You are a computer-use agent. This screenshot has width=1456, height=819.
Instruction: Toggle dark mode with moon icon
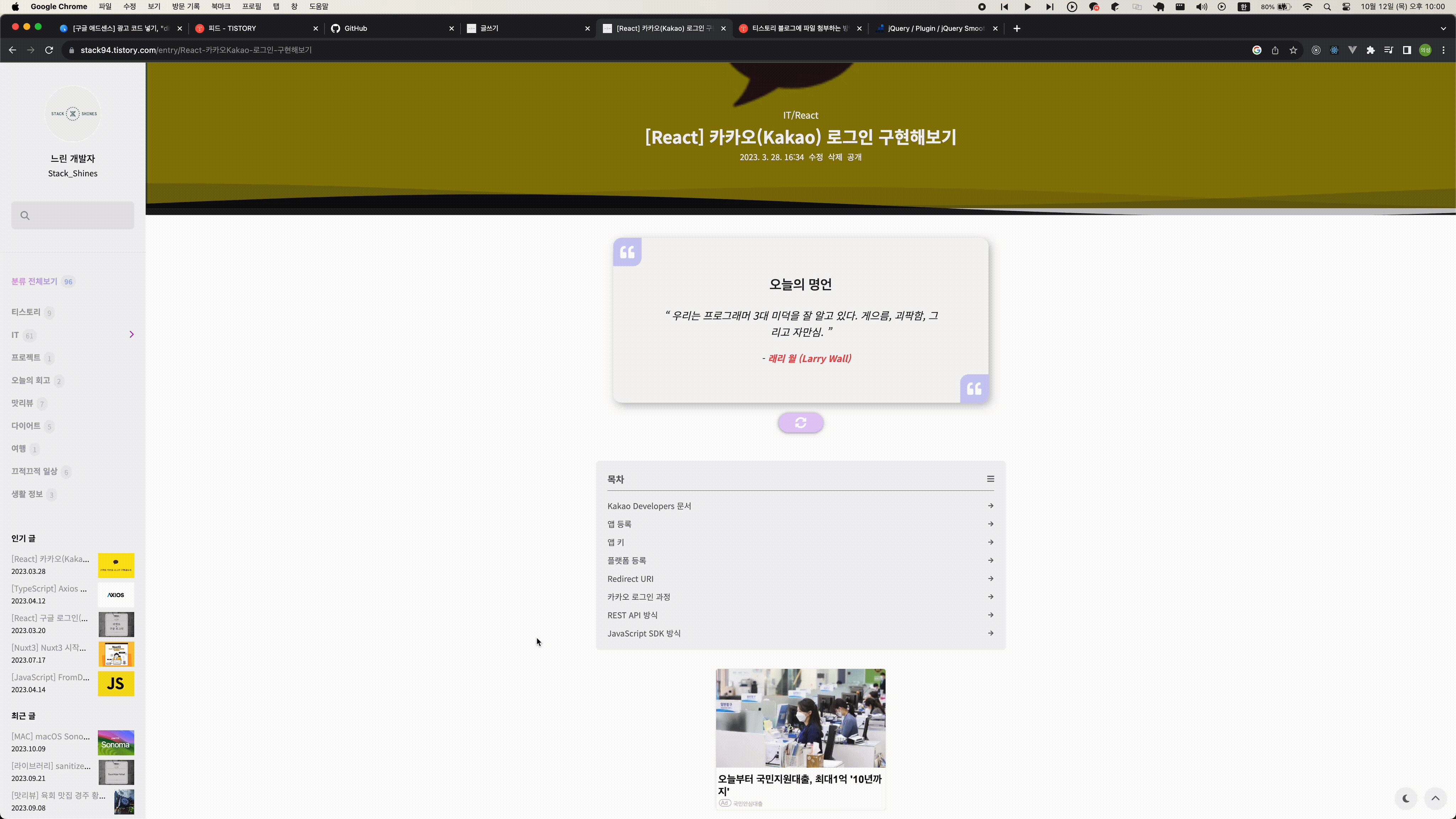click(x=1406, y=799)
